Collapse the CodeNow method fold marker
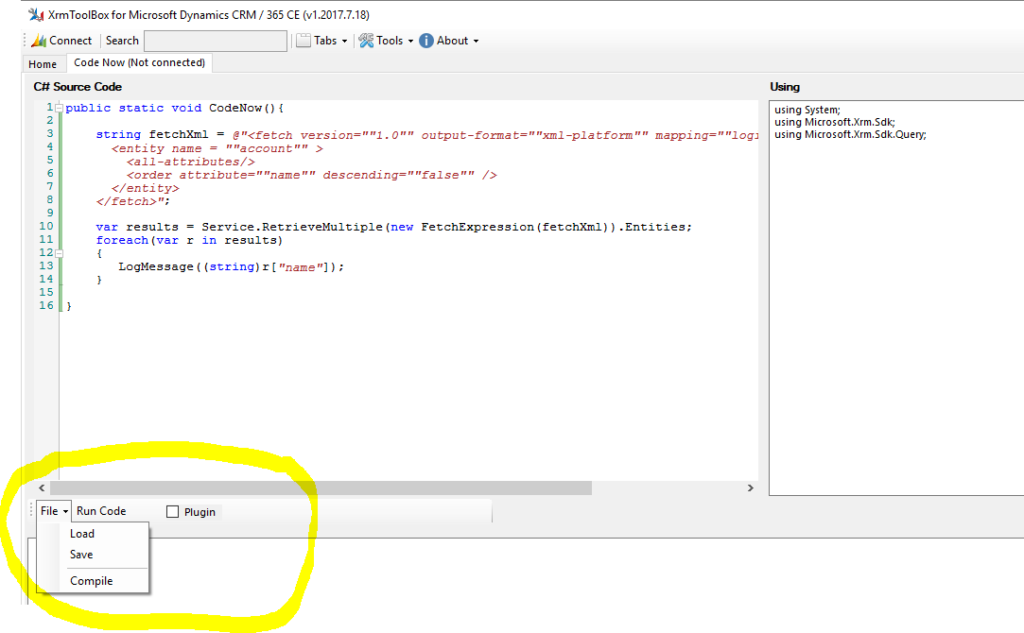 (x=59, y=108)
